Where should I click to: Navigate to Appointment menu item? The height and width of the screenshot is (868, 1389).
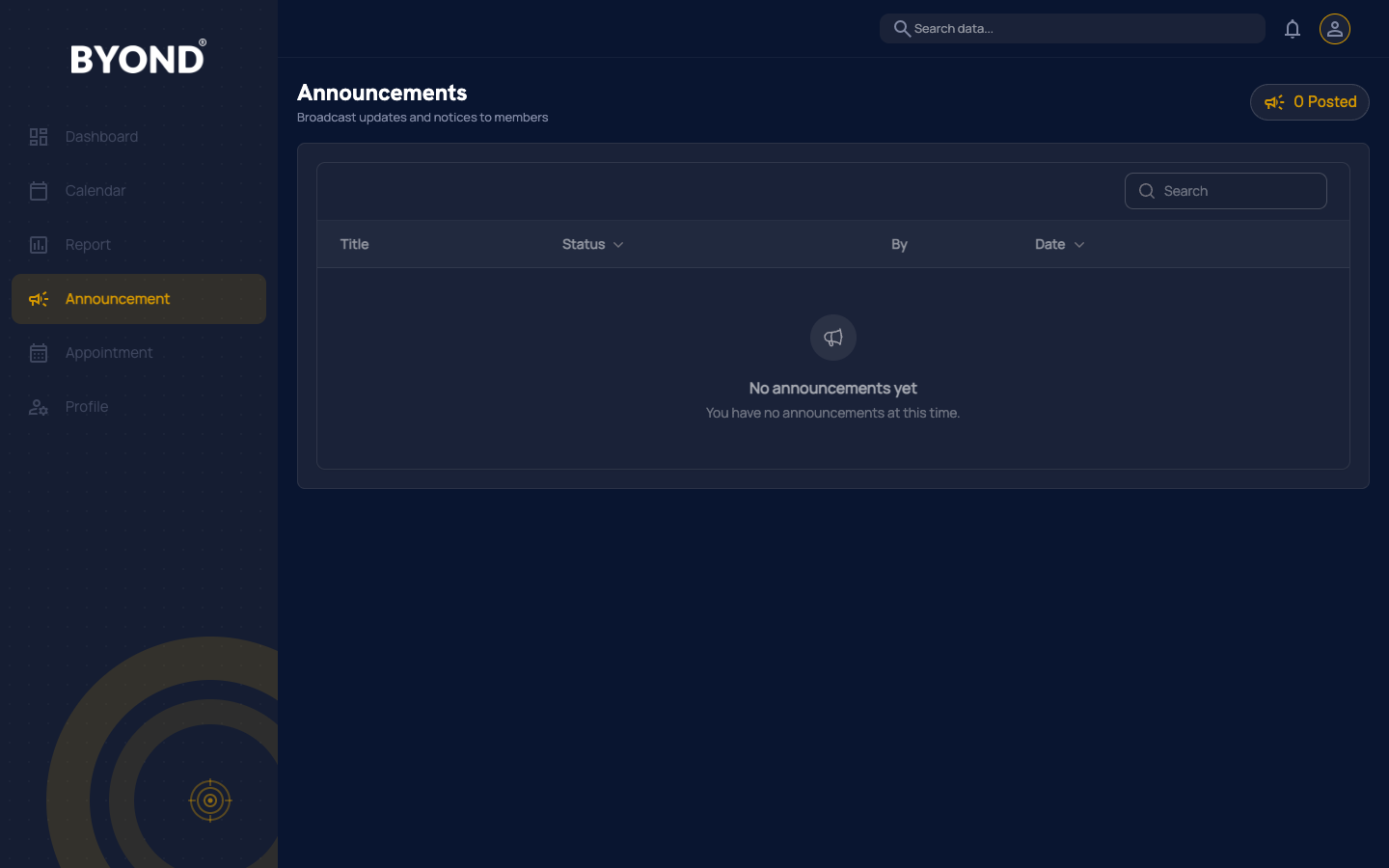[139, 353]
